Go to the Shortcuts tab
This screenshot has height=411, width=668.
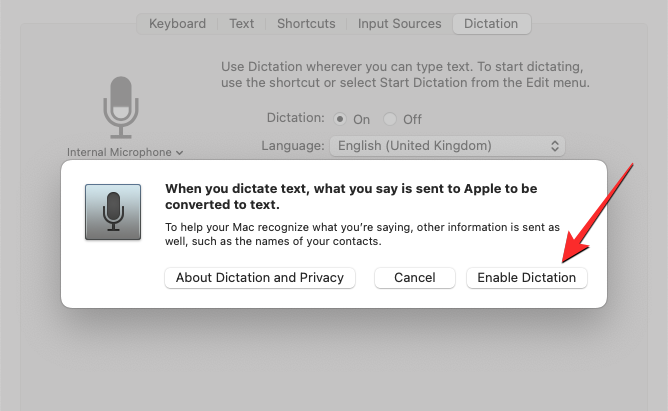[x=306, y=23]
